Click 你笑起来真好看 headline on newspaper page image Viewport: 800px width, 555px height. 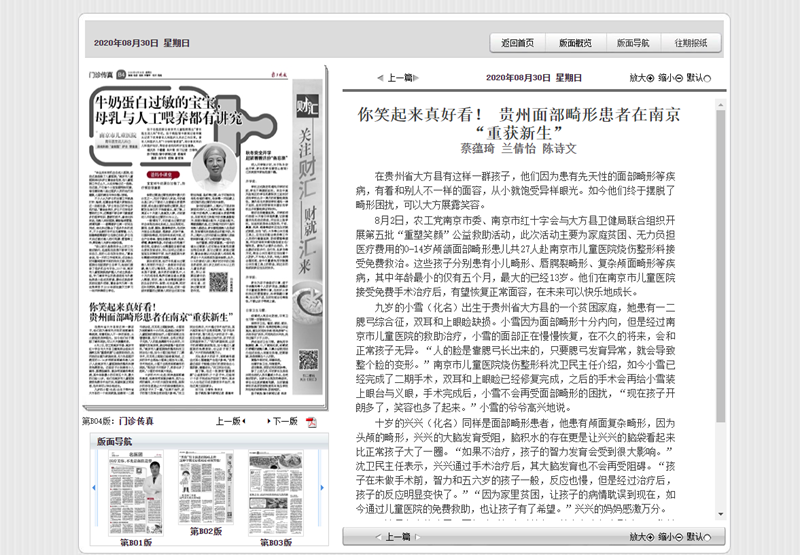pos(161,312)
